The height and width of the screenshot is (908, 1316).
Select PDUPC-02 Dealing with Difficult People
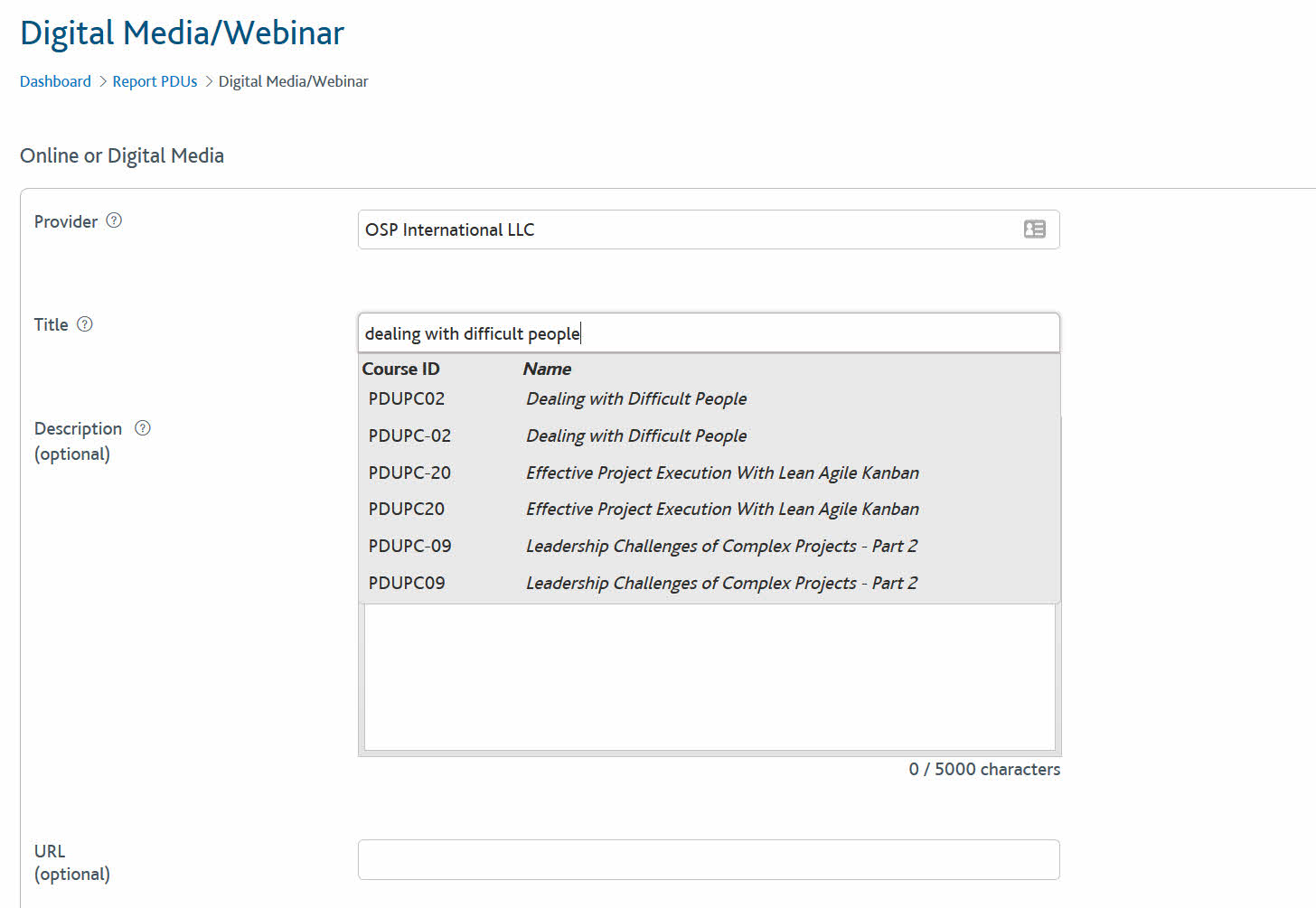(x=710, y=435)
